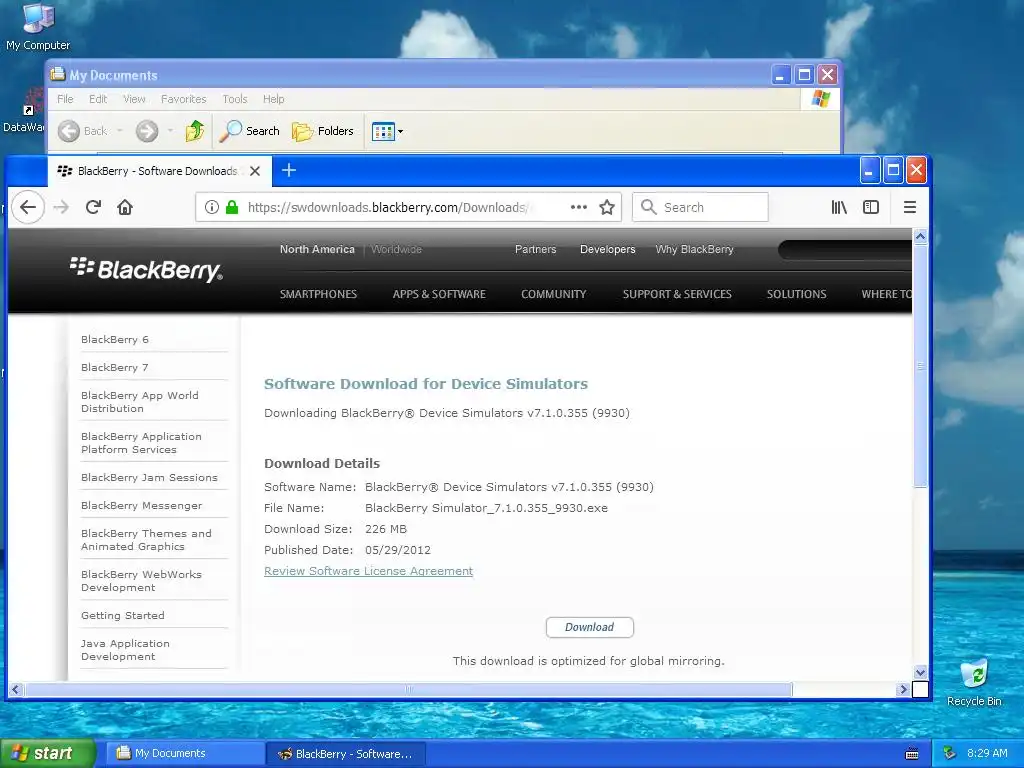This screenshot has height=768, width=1024.
Task: Open BlackBerry Messenger sidebar link
Action: [x=142, y=505]
